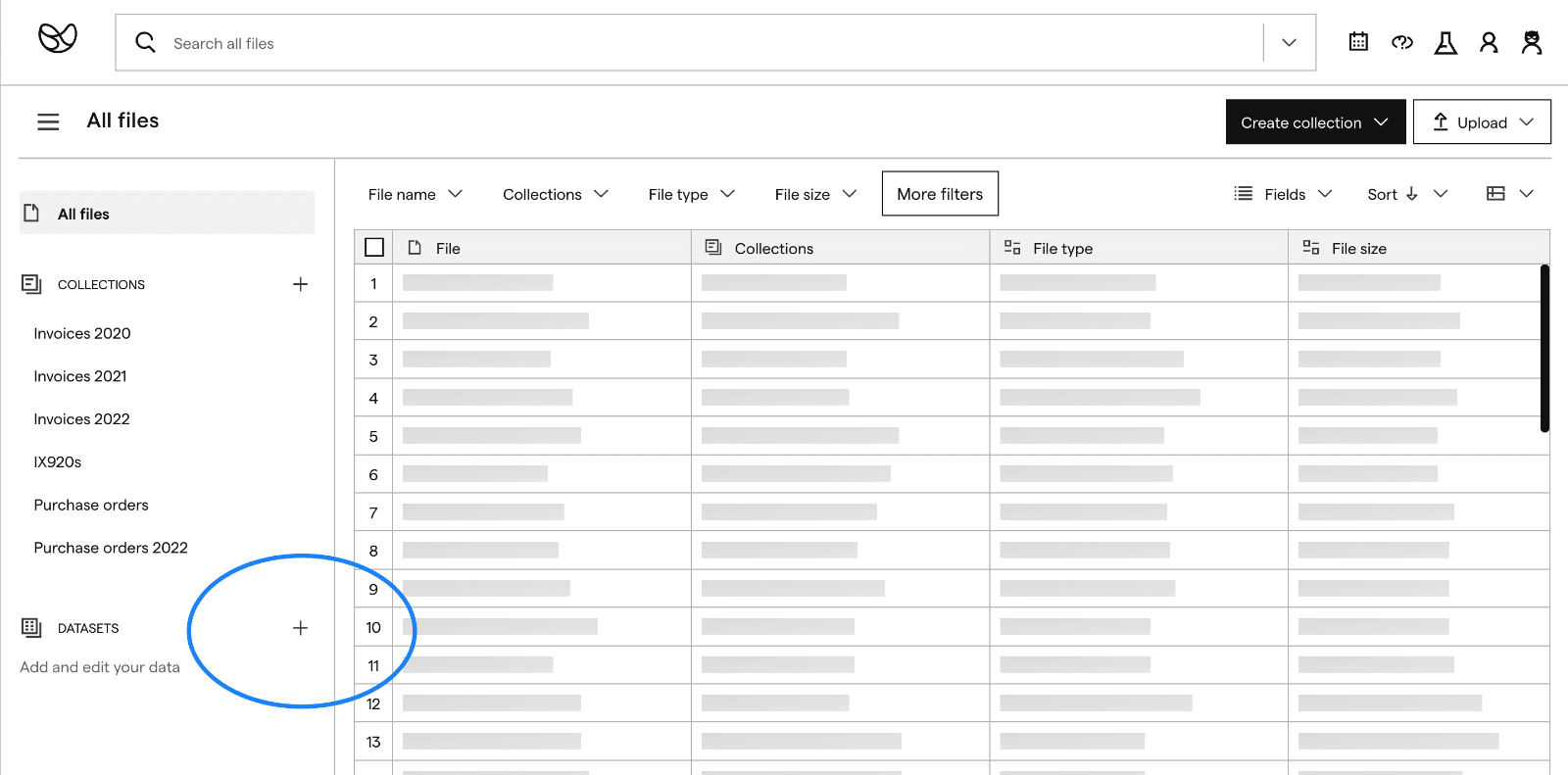Select table row number 5
This screenshot has height=775, width=1568.
click(373, 436)
